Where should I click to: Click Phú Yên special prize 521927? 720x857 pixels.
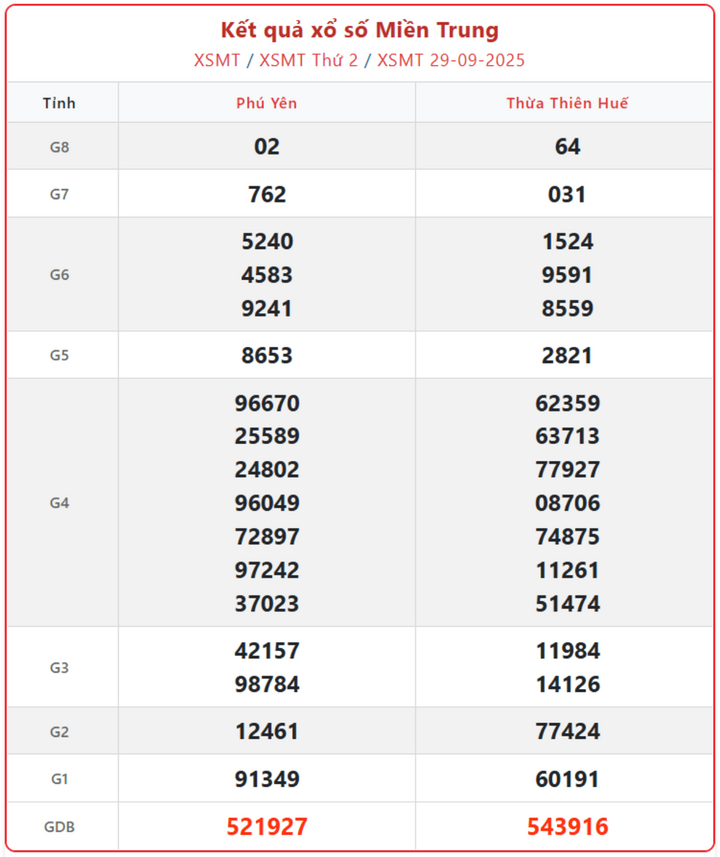tap(267, 827)
